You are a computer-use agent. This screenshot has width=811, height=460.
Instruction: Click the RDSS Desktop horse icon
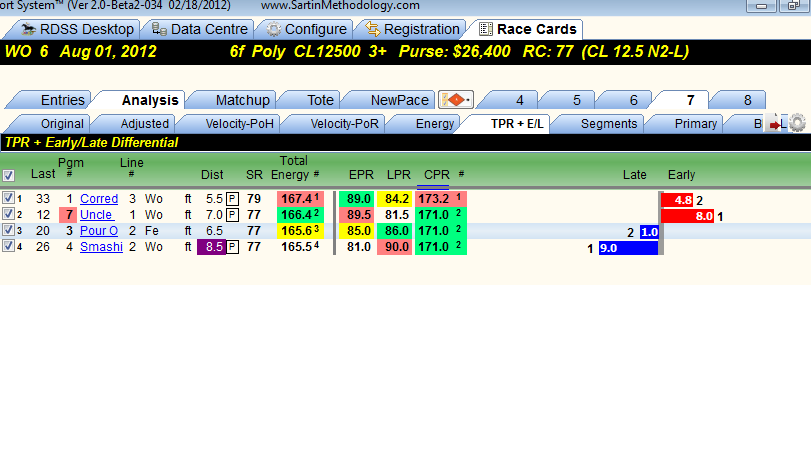28,29
